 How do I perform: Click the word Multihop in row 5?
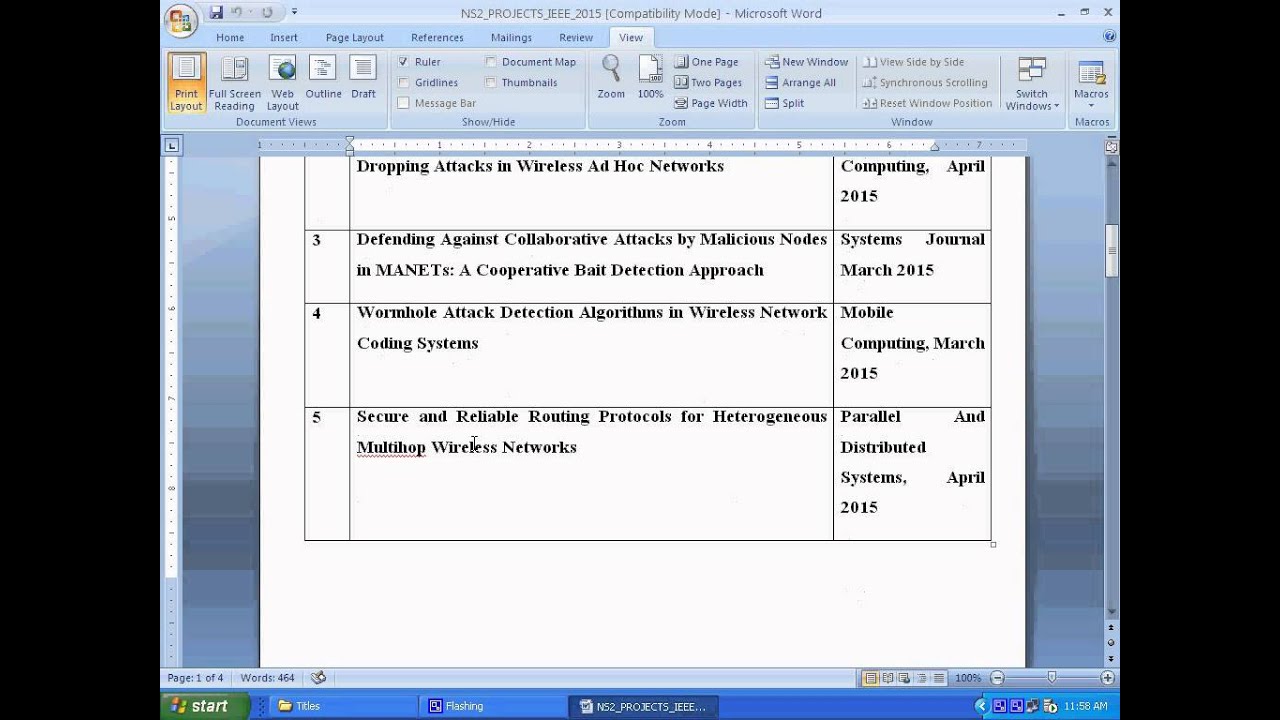tap(391, 447)
